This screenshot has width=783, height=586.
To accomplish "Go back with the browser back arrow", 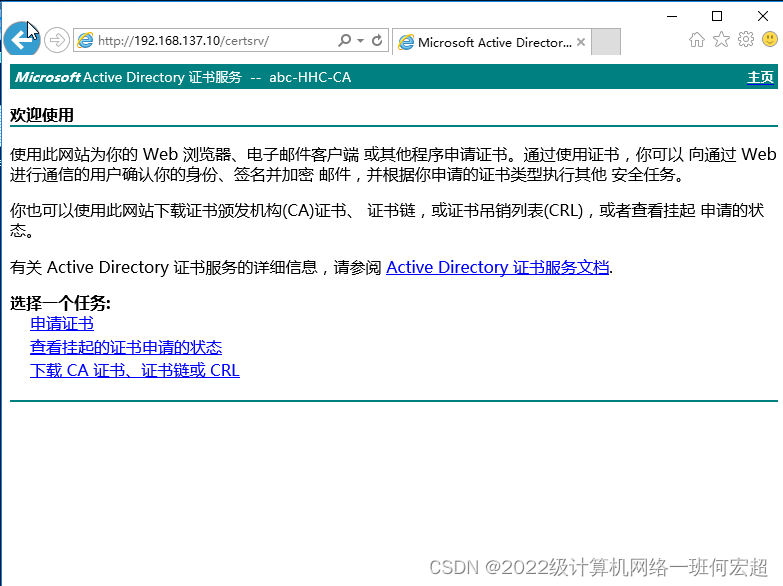I will (x=22, y=39).
